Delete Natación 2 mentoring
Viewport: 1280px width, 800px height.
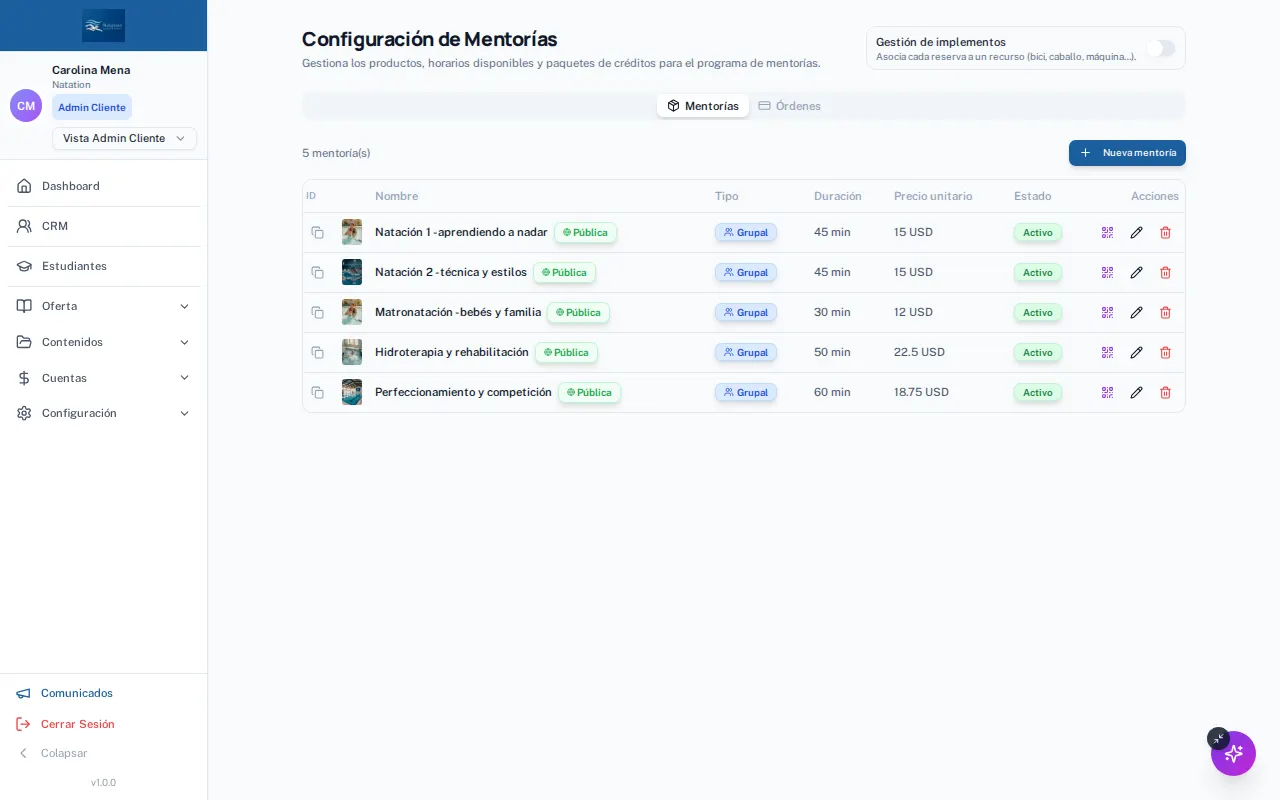point(1165,272)
